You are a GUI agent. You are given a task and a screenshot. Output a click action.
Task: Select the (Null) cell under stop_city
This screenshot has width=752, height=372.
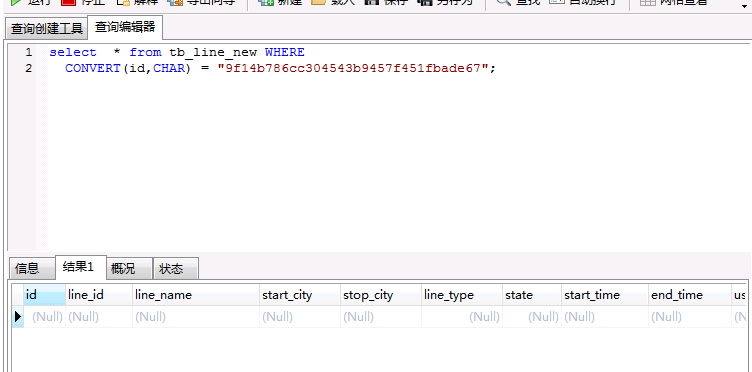381,317
